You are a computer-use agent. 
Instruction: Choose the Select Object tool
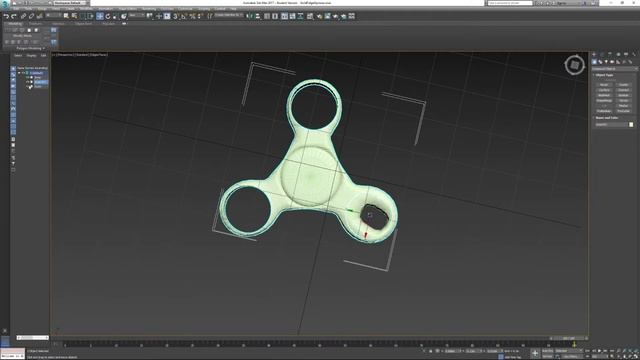[66, 16]
